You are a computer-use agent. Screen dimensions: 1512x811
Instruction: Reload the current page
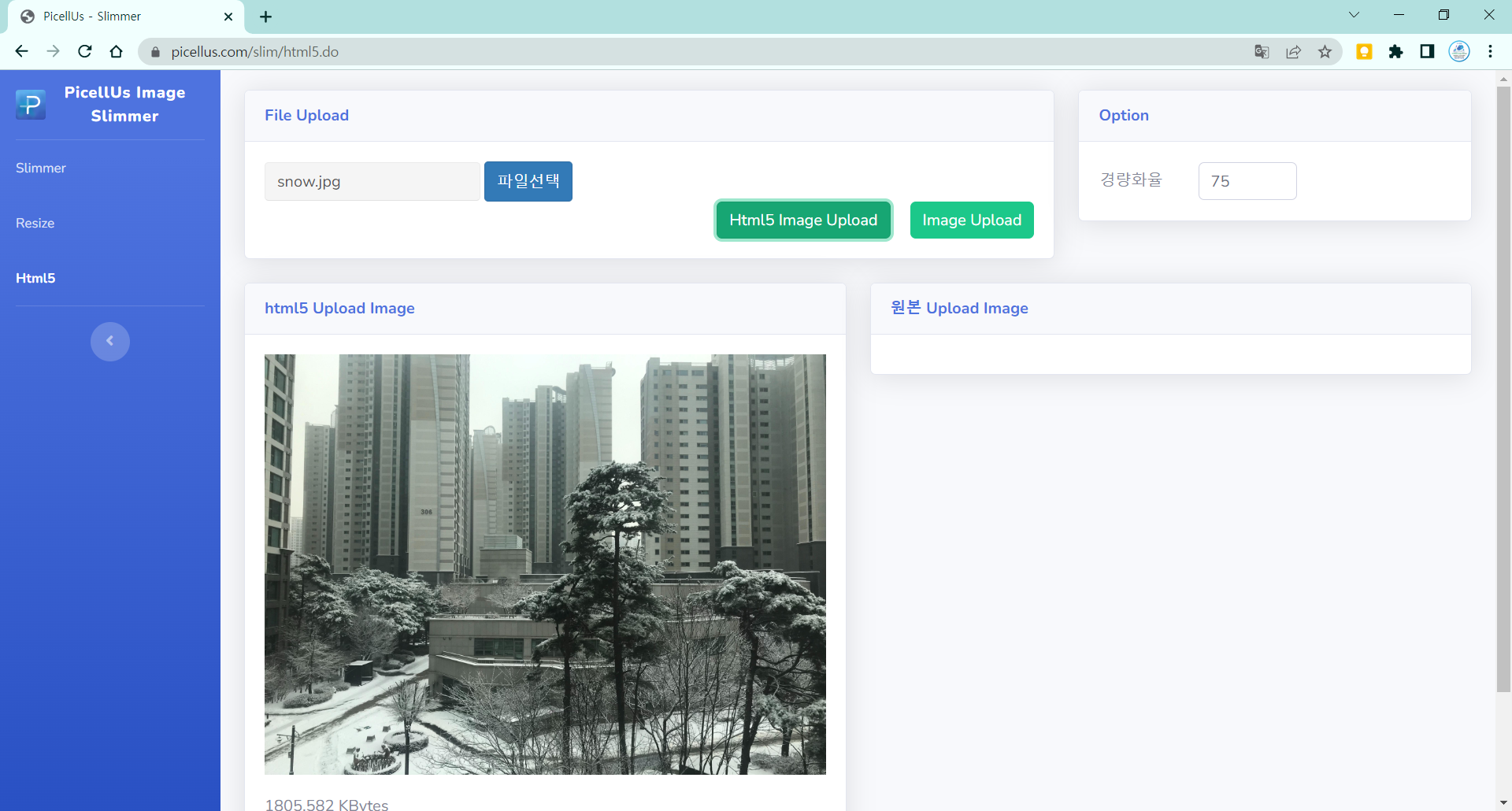click(85, 51)
